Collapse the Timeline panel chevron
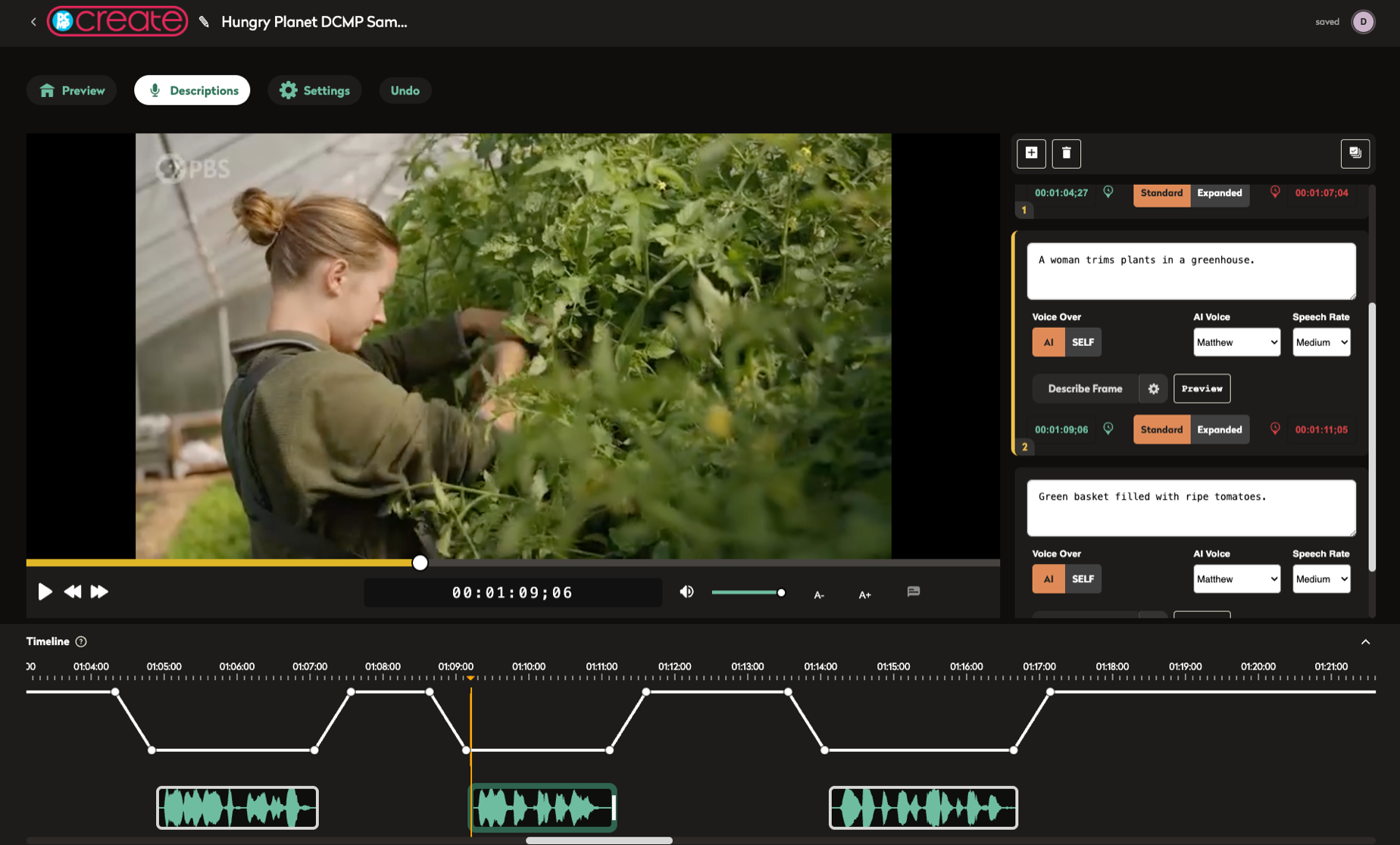This screenshot has height=845, width=1400. [1365, 641]
